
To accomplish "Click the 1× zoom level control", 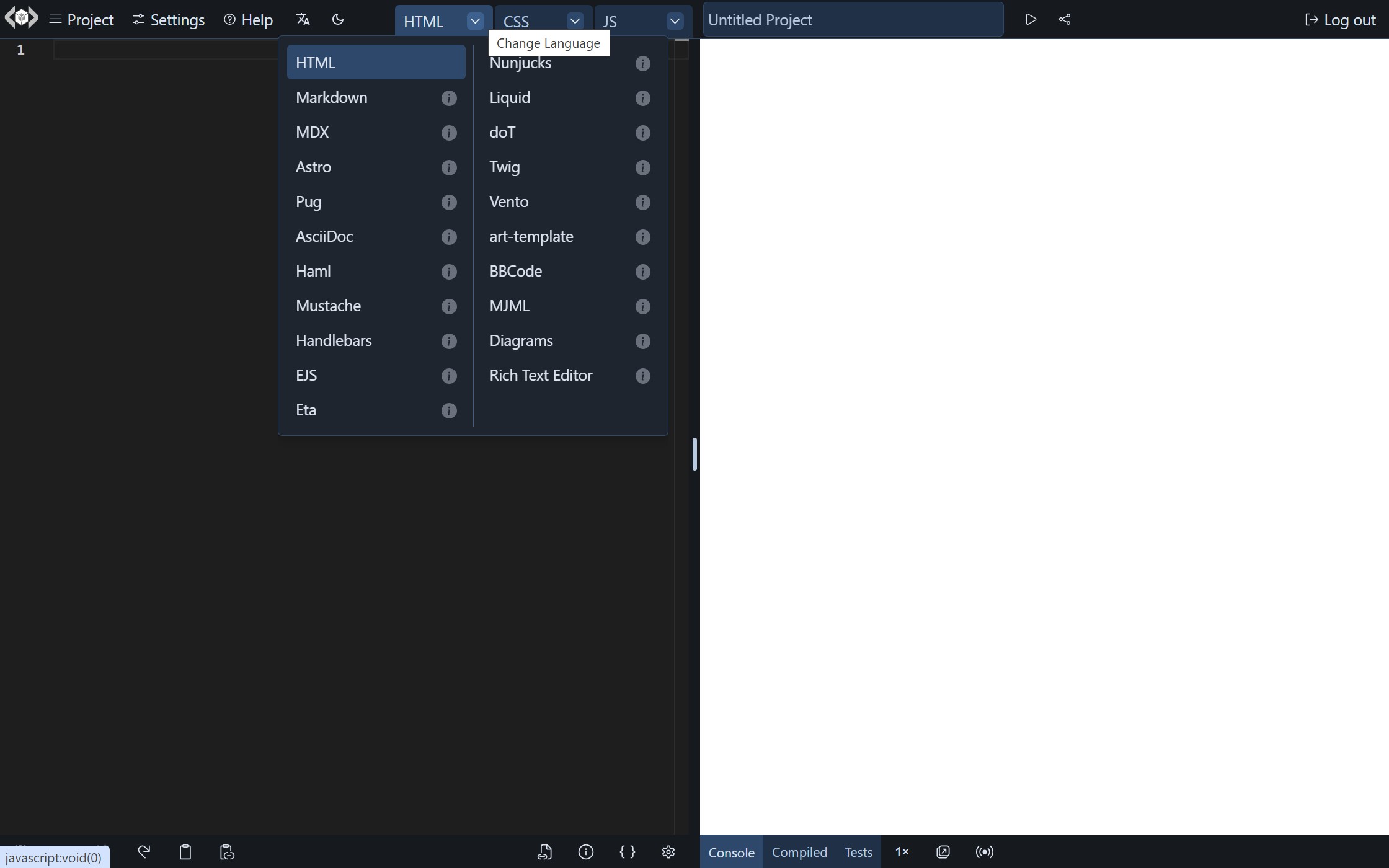I will [x=902, y=852].
